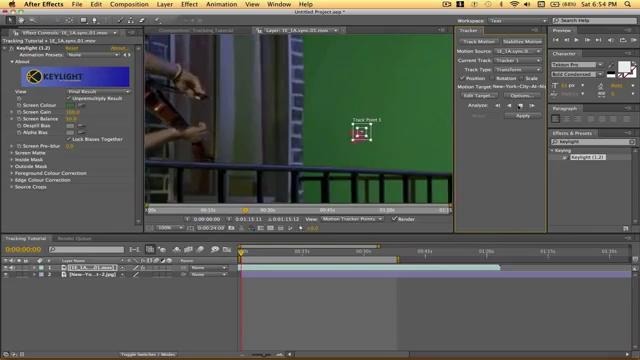This screenshot has width=640, height=360.
Task: Toggle Unpremultiply Result checkbox
Action: tap(69, 98)
